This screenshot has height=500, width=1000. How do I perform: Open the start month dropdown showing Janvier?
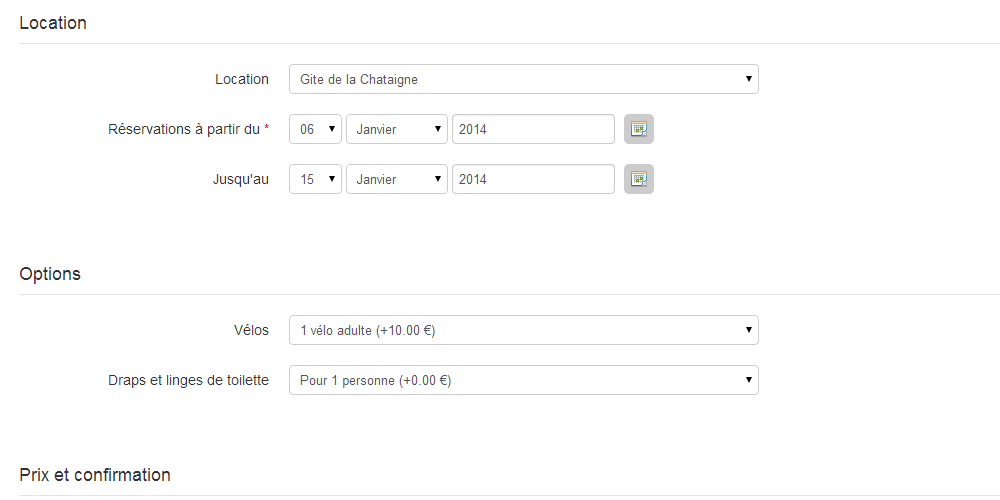tap(397, 129)
